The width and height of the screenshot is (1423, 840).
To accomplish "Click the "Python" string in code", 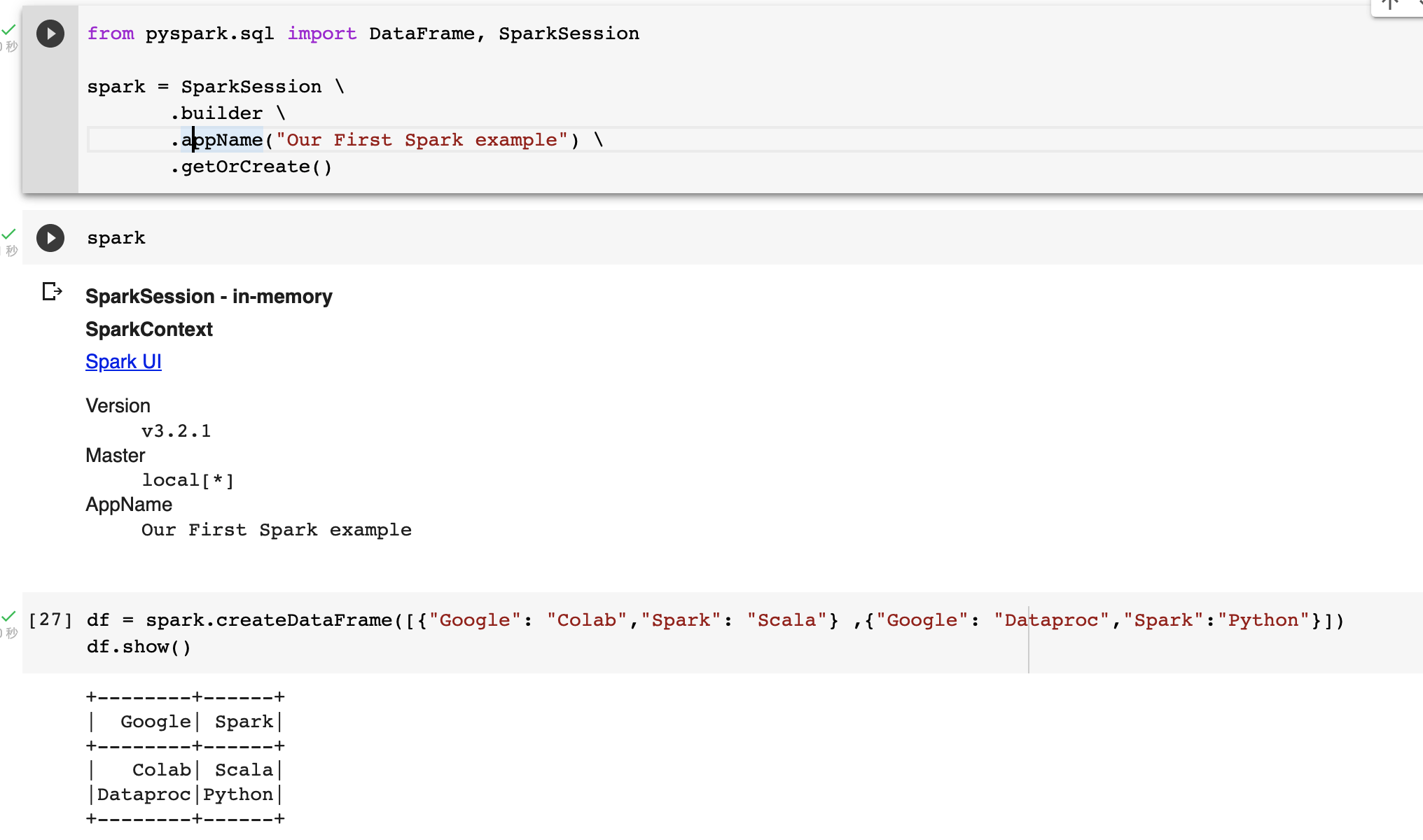I will click(x=1263, y=620).
